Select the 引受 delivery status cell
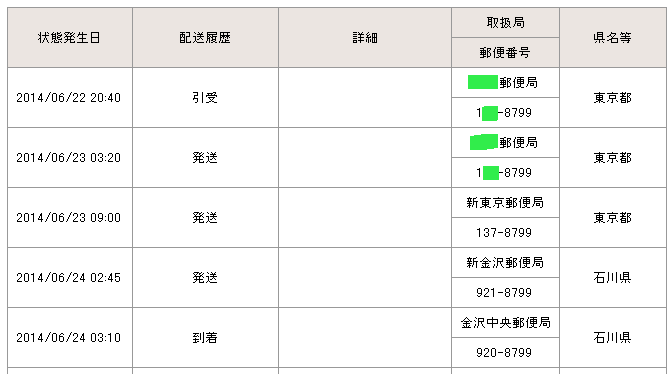672x374 pixels. (x=205, y=98)
